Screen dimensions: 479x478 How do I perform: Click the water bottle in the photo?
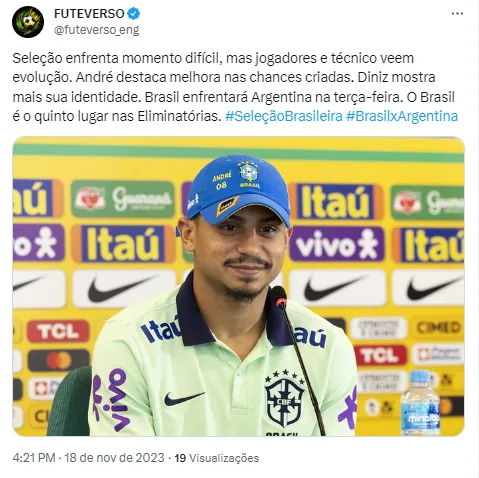click(x=420, y=403)
